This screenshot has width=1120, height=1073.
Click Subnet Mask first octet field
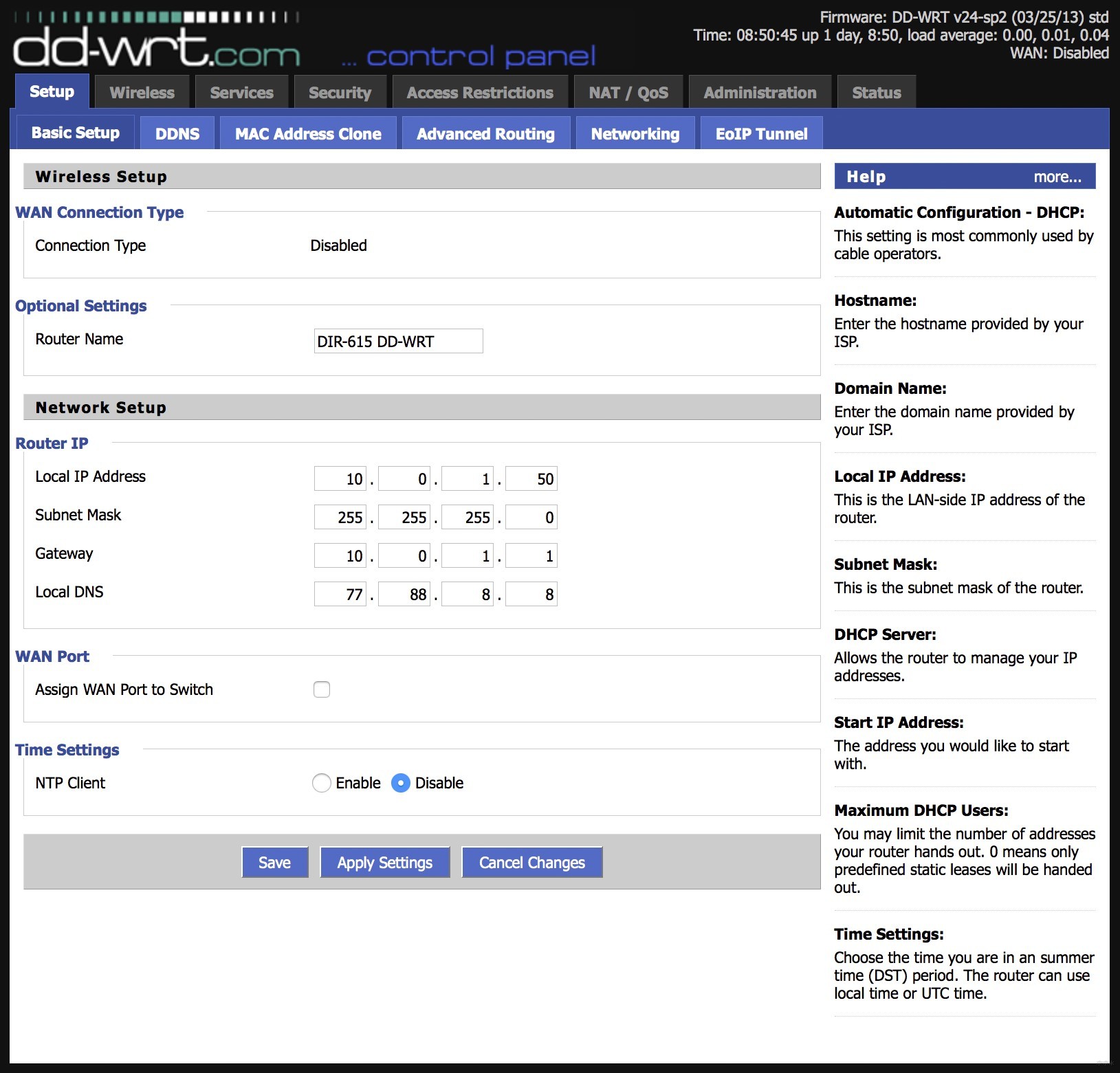click(x=340, y=517)
